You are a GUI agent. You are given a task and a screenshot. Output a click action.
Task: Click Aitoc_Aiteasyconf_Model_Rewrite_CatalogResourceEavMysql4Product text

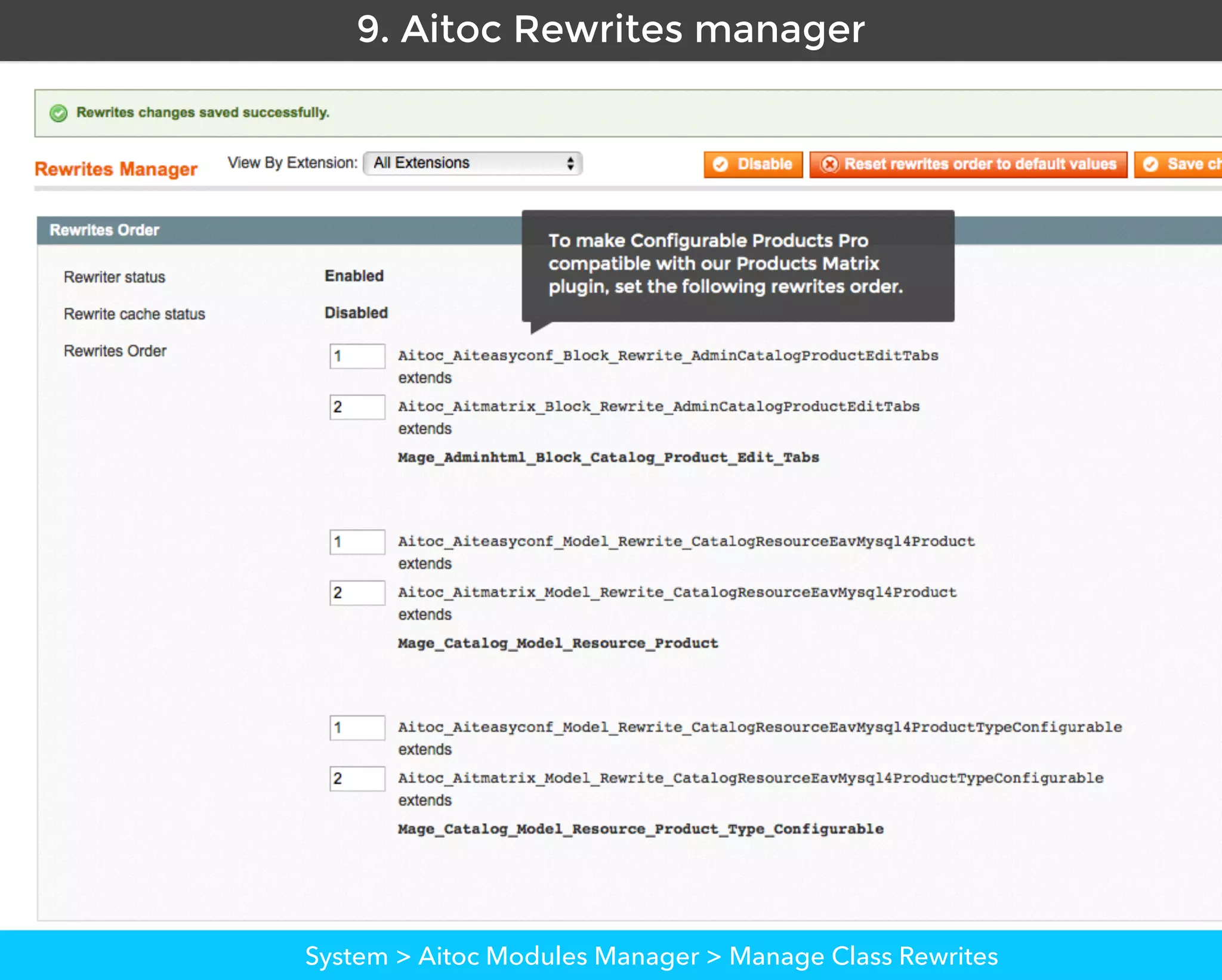pos(686,541)
